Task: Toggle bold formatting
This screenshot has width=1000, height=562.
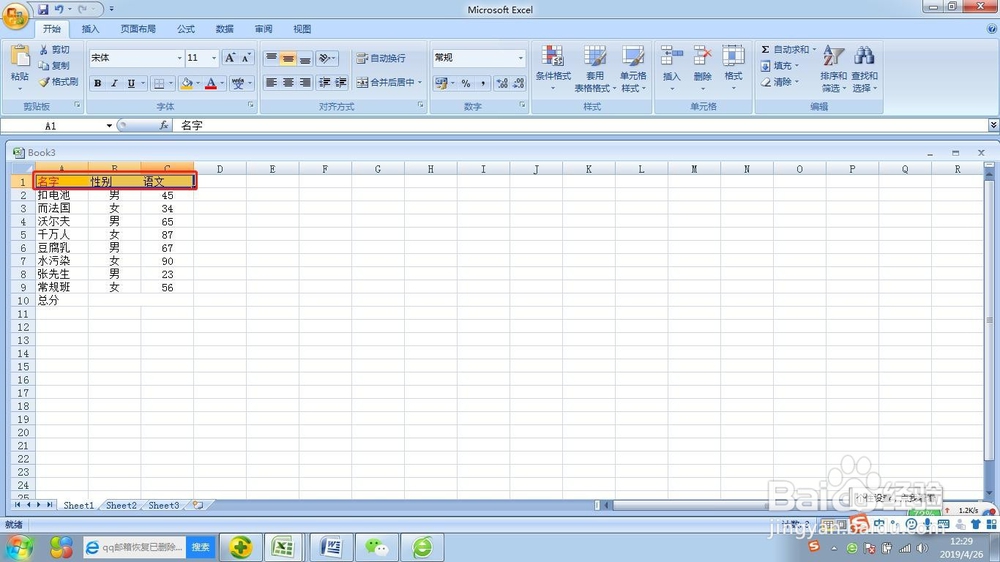Action: click(x=98, y=83)
